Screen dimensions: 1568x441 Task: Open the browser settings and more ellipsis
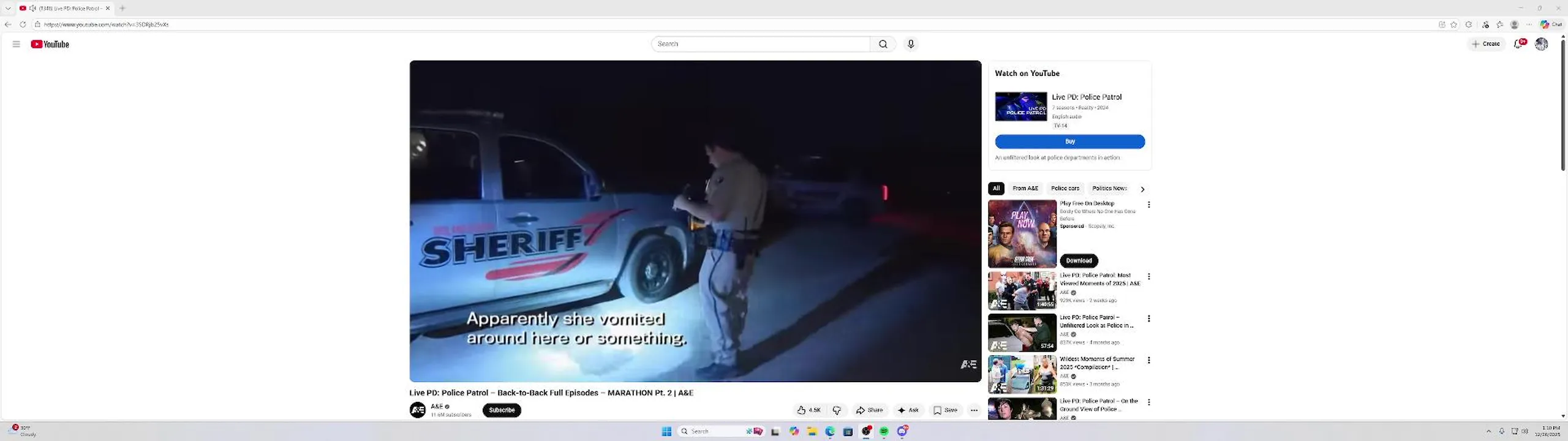pyautogui.click(x=1529, y=24)
